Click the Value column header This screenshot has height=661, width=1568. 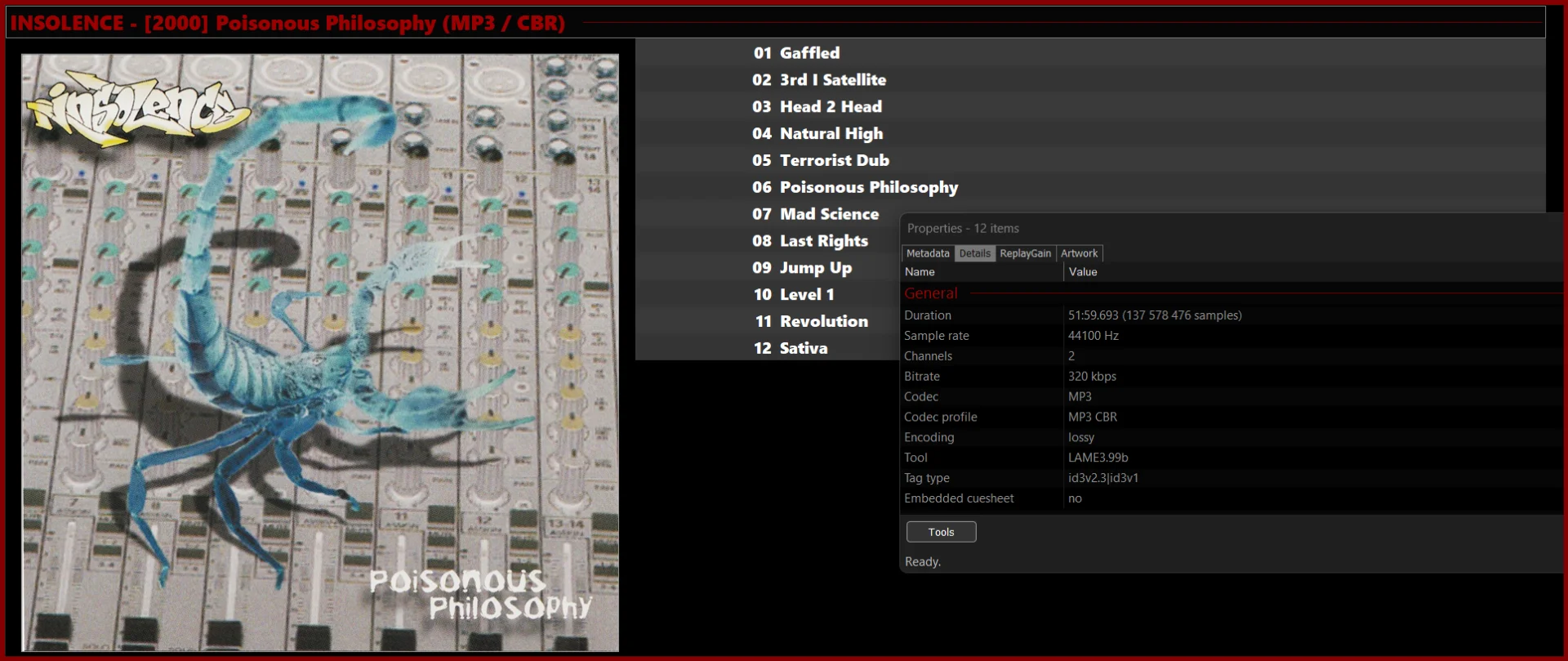pos(1313,272)
